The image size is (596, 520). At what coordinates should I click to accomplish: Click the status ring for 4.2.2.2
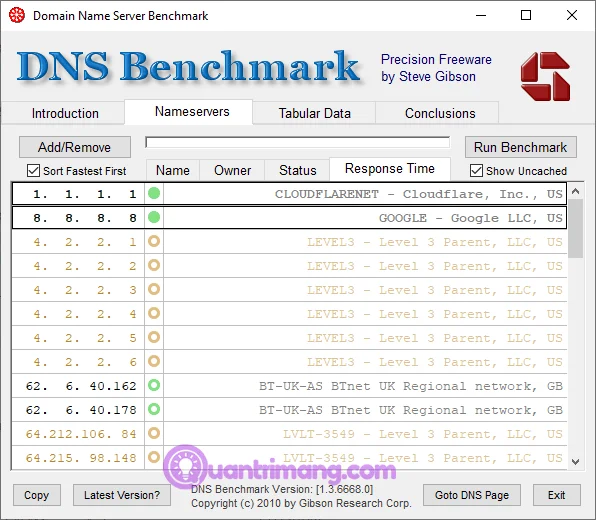pos(154,265)
